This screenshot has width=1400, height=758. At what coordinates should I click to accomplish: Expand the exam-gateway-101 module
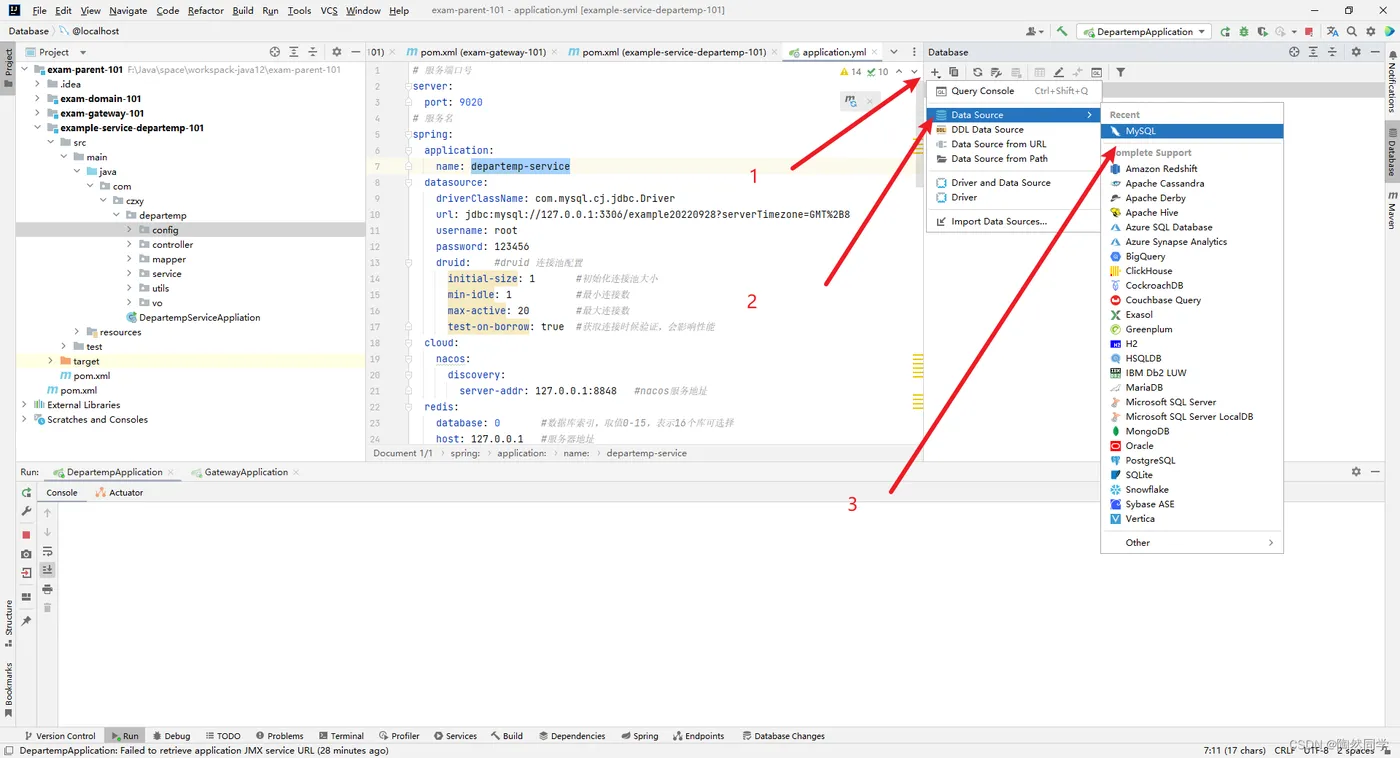tap(38, 113)
